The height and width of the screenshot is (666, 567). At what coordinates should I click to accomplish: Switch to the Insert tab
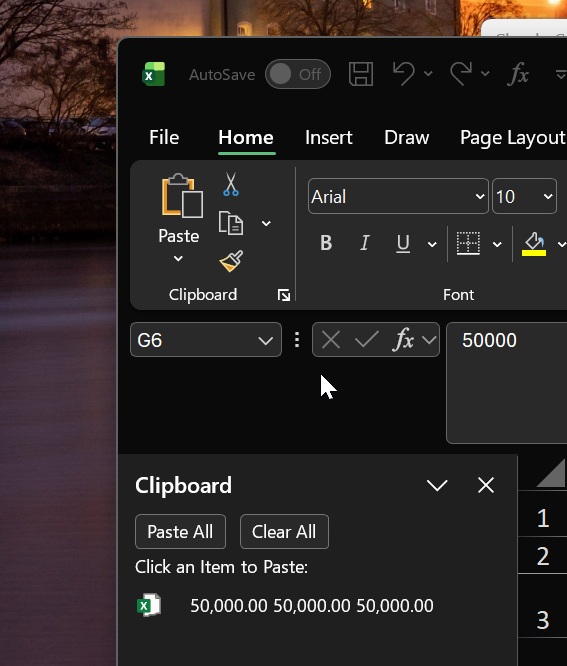(x=329, y=138)
